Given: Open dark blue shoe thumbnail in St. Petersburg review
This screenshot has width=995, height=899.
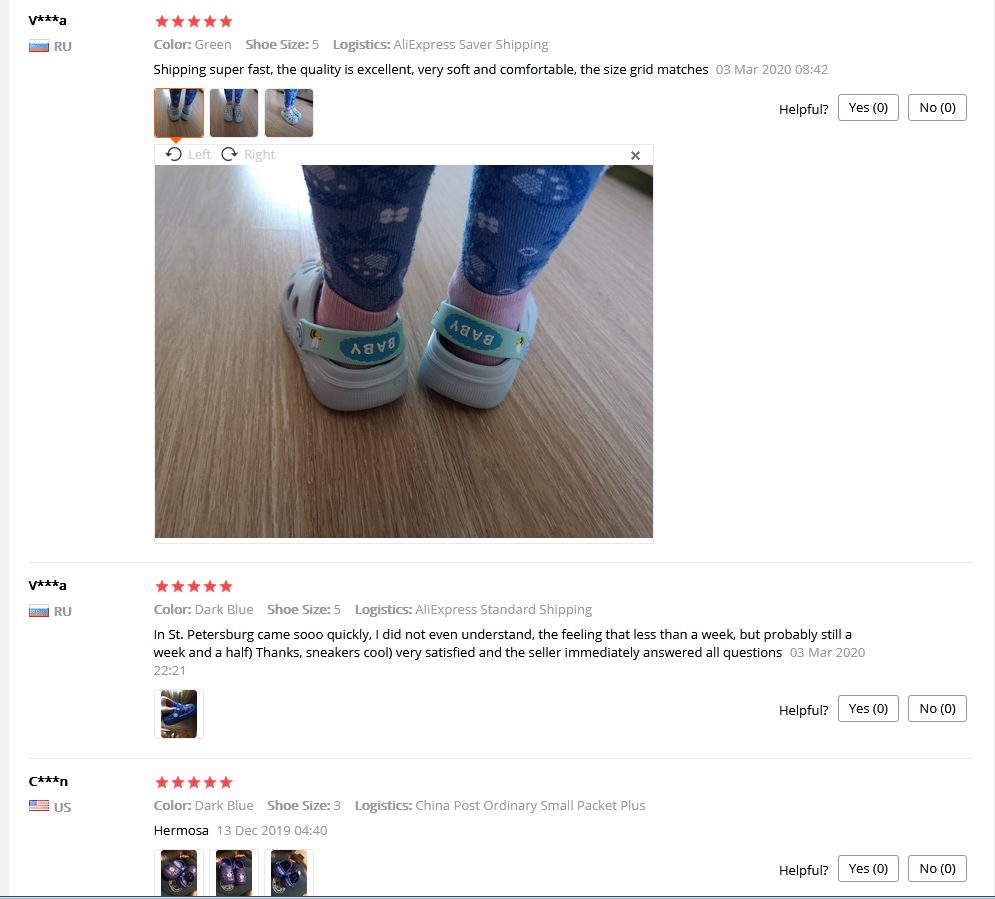Looking at the screenshot, I should pos(179,714).
